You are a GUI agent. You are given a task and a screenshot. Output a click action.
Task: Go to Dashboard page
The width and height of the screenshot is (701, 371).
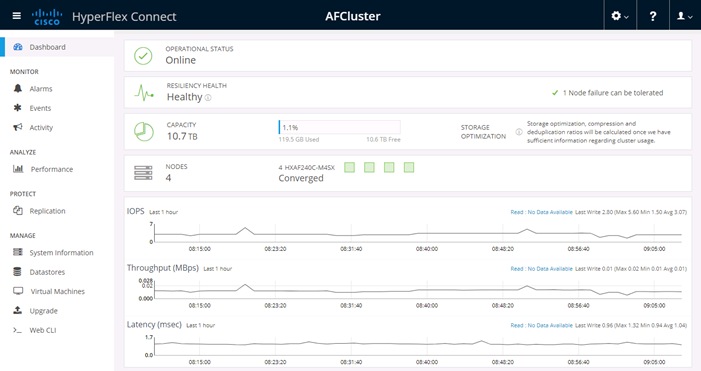coord(47,47)
